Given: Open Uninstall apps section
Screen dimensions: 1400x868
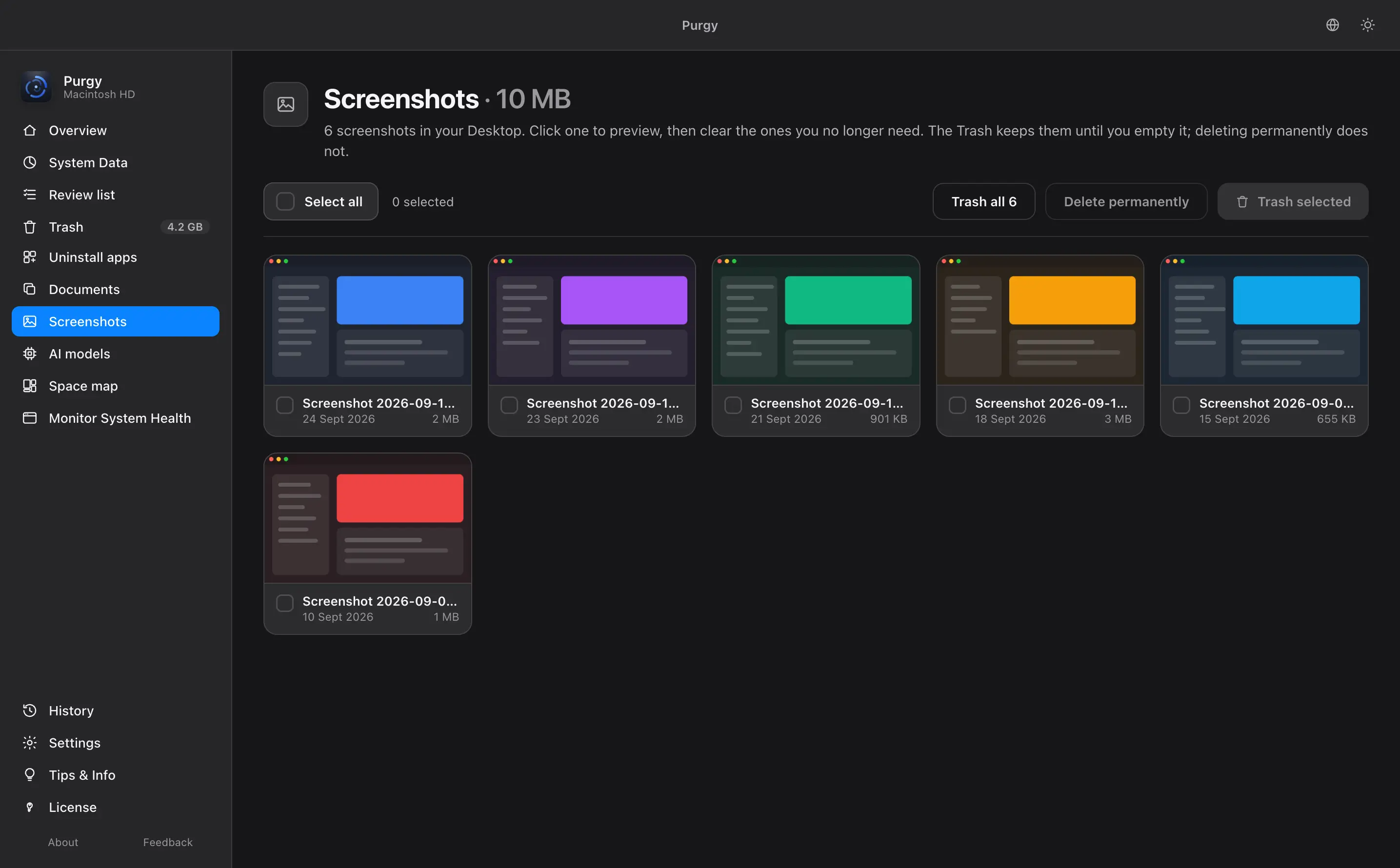Looking at the screenshot, I should (116, 257).
